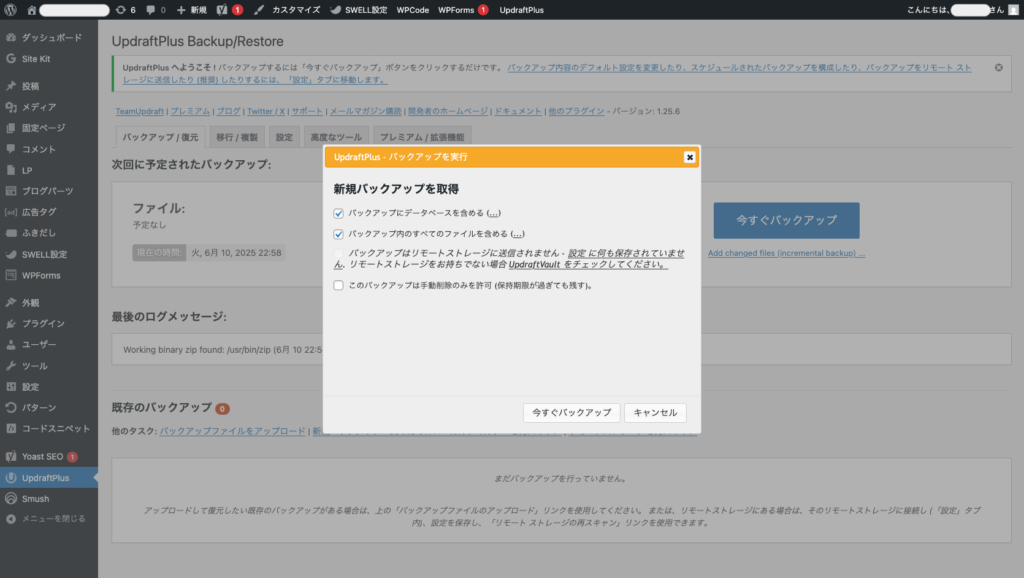The image size is (1024, 578).
Task: Expand file options (...) link in dialog
Action: tap(517, 234)
